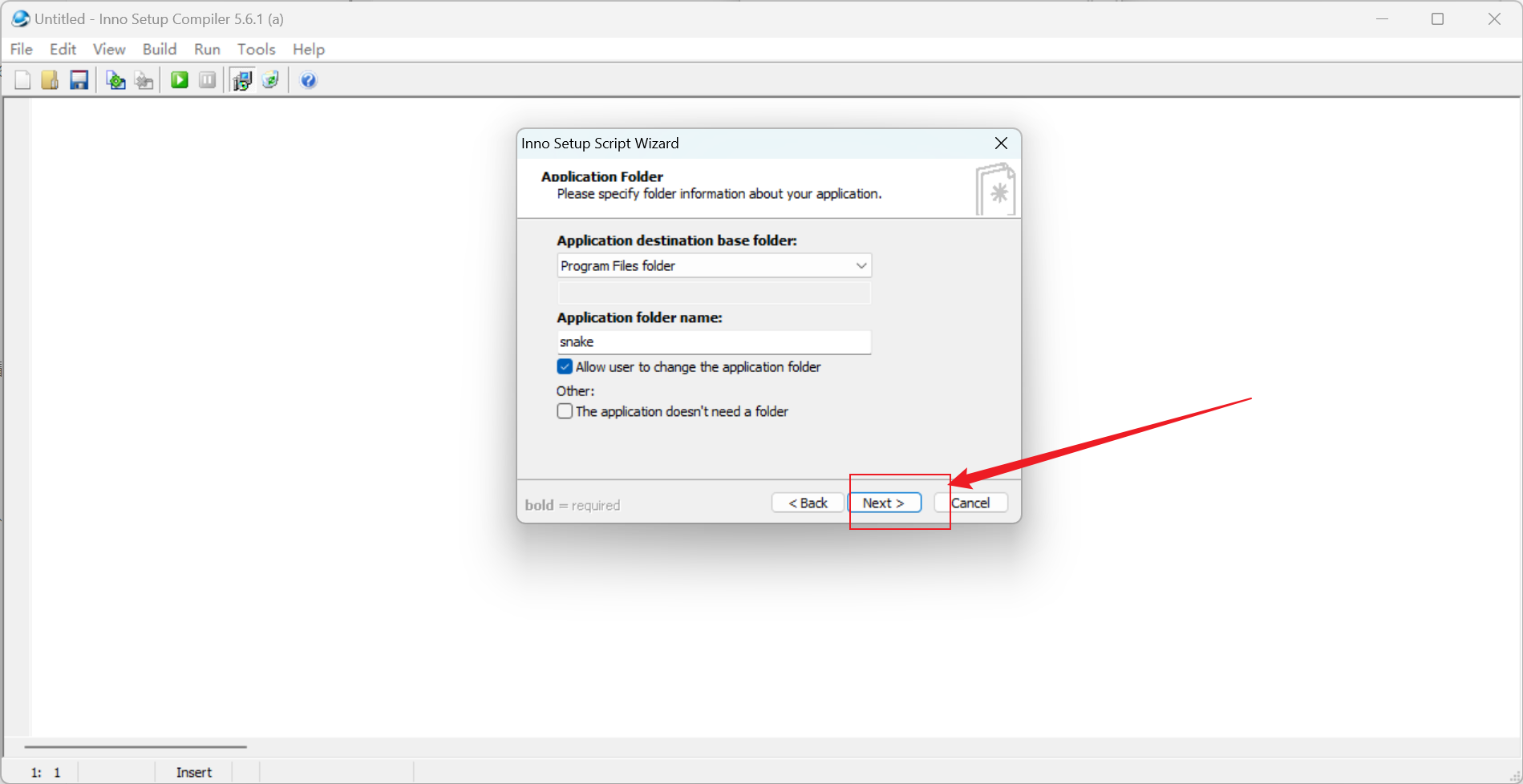Uncheck Allow user to change application folder
This screenshot has width=1523, height=784.
[565, 367]
